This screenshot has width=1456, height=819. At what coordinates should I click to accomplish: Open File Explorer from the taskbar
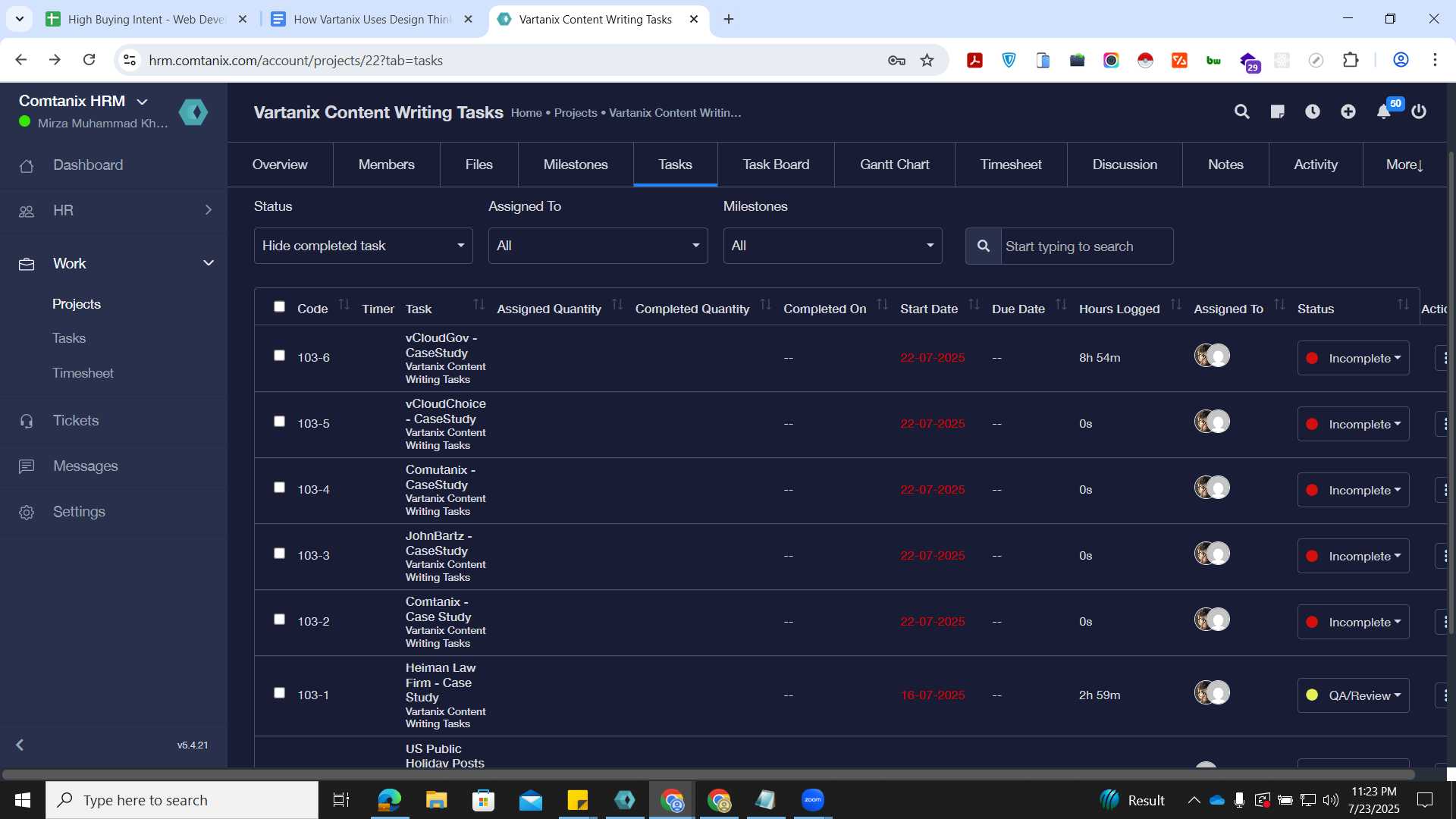tap(436, 800)
